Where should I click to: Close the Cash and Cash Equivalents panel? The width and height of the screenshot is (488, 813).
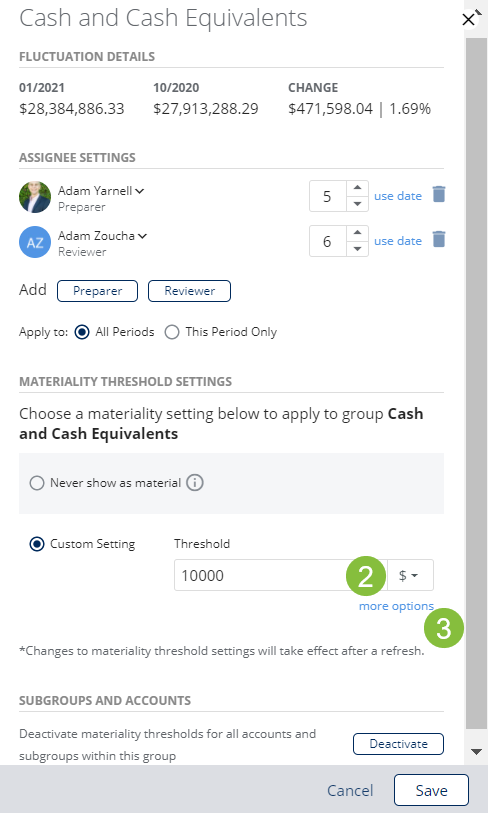(x=468, y=20)
